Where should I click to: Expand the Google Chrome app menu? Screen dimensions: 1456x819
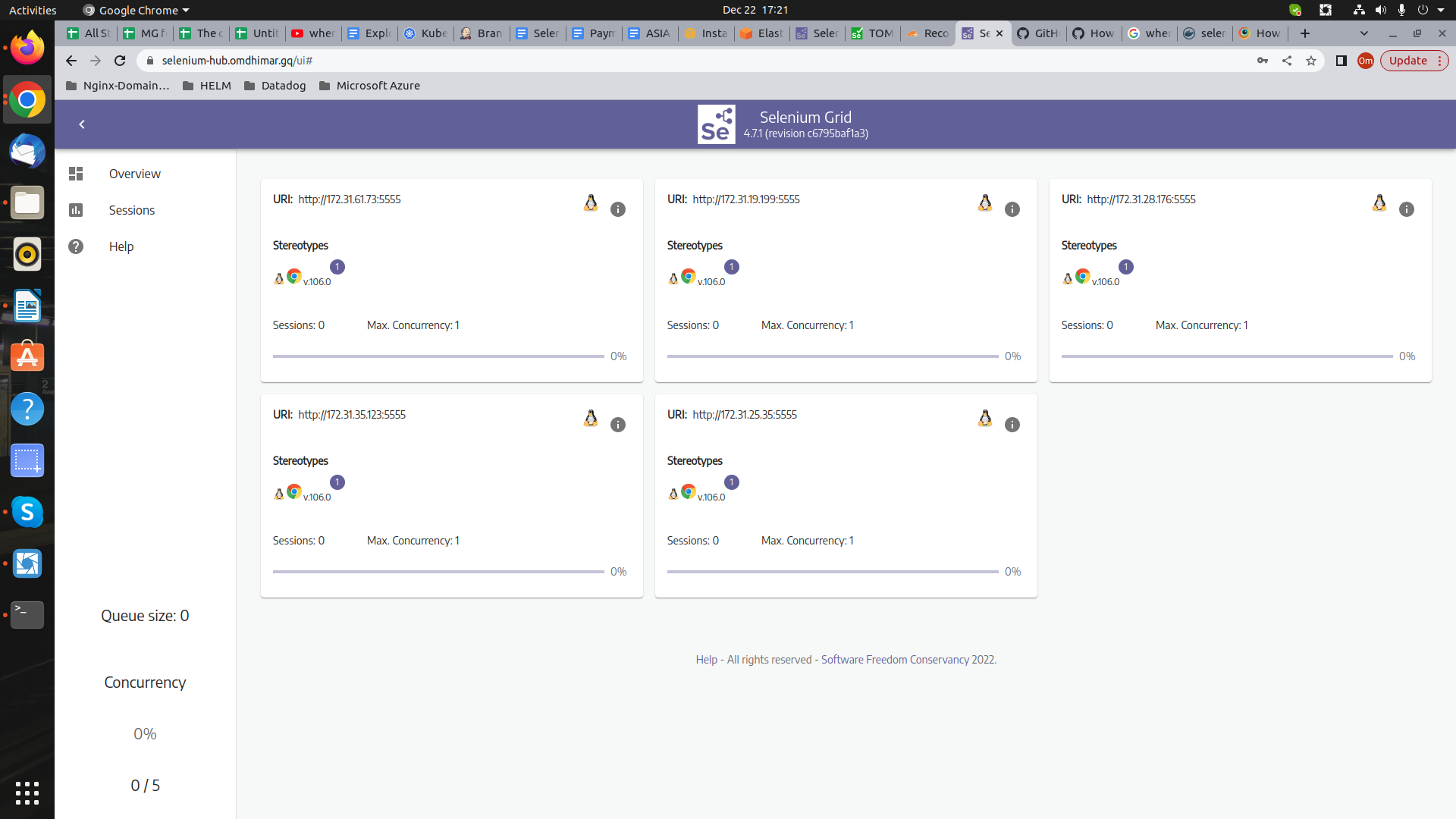136,10
